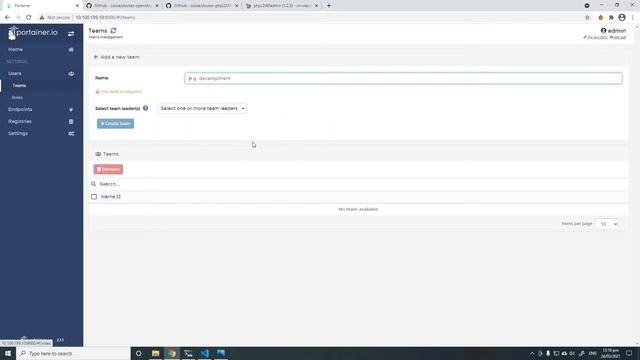
Task: Open the my account link
Action: [x=596, y=38]
